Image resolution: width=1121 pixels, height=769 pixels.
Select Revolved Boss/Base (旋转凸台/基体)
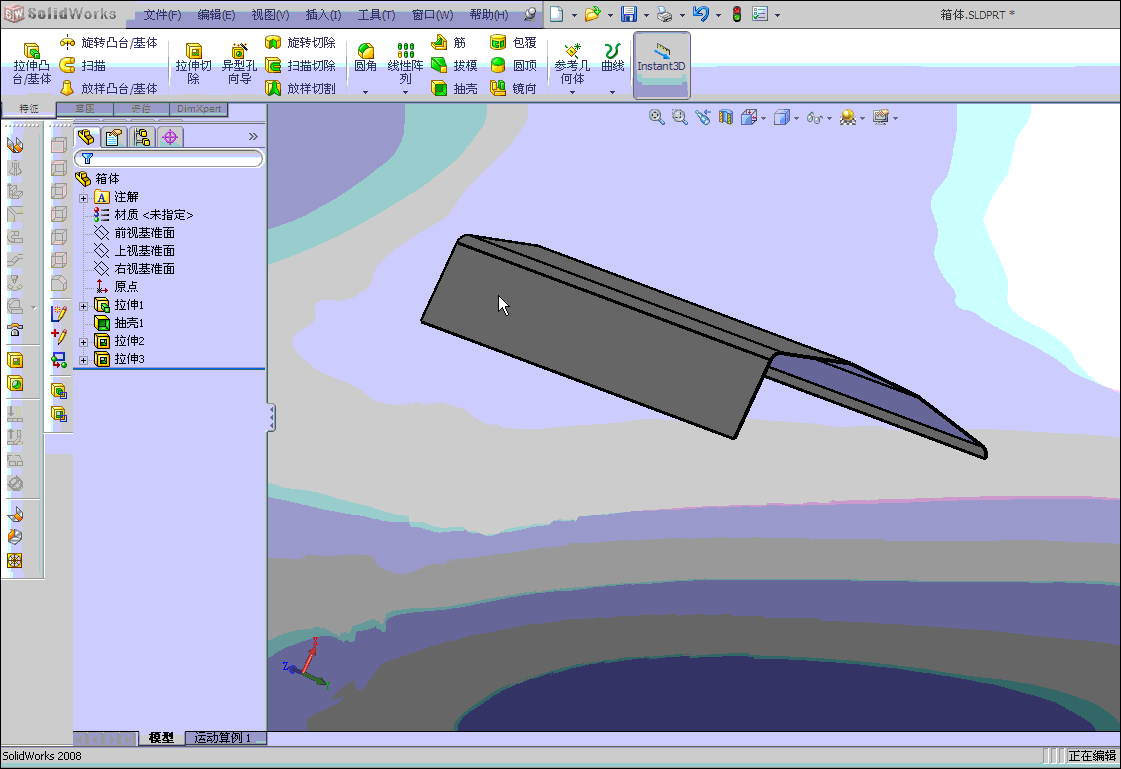[x=109, y=43]
